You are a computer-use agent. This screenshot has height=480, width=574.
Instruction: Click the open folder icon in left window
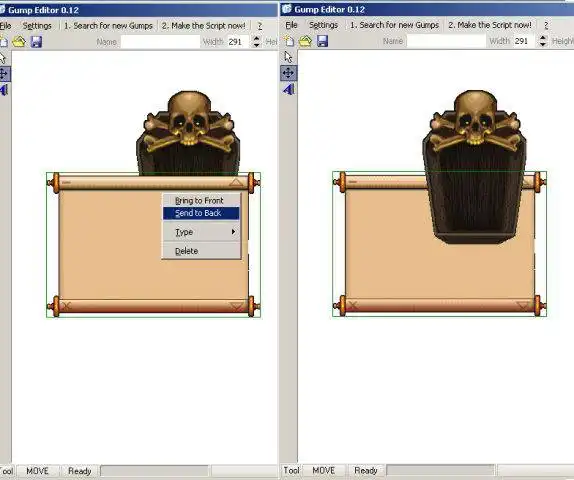19,41
